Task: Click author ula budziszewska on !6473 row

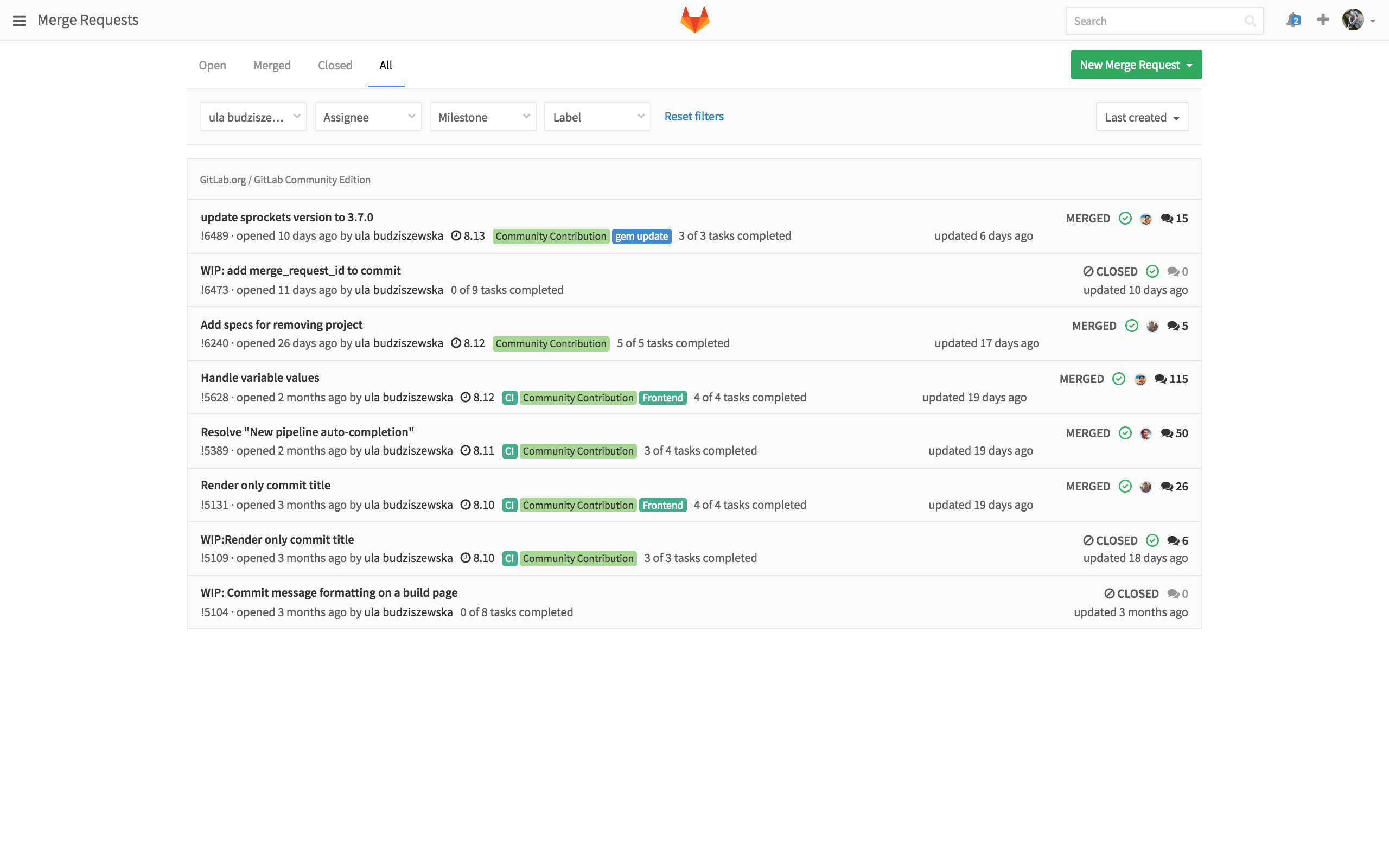Action: click(399, 290)
